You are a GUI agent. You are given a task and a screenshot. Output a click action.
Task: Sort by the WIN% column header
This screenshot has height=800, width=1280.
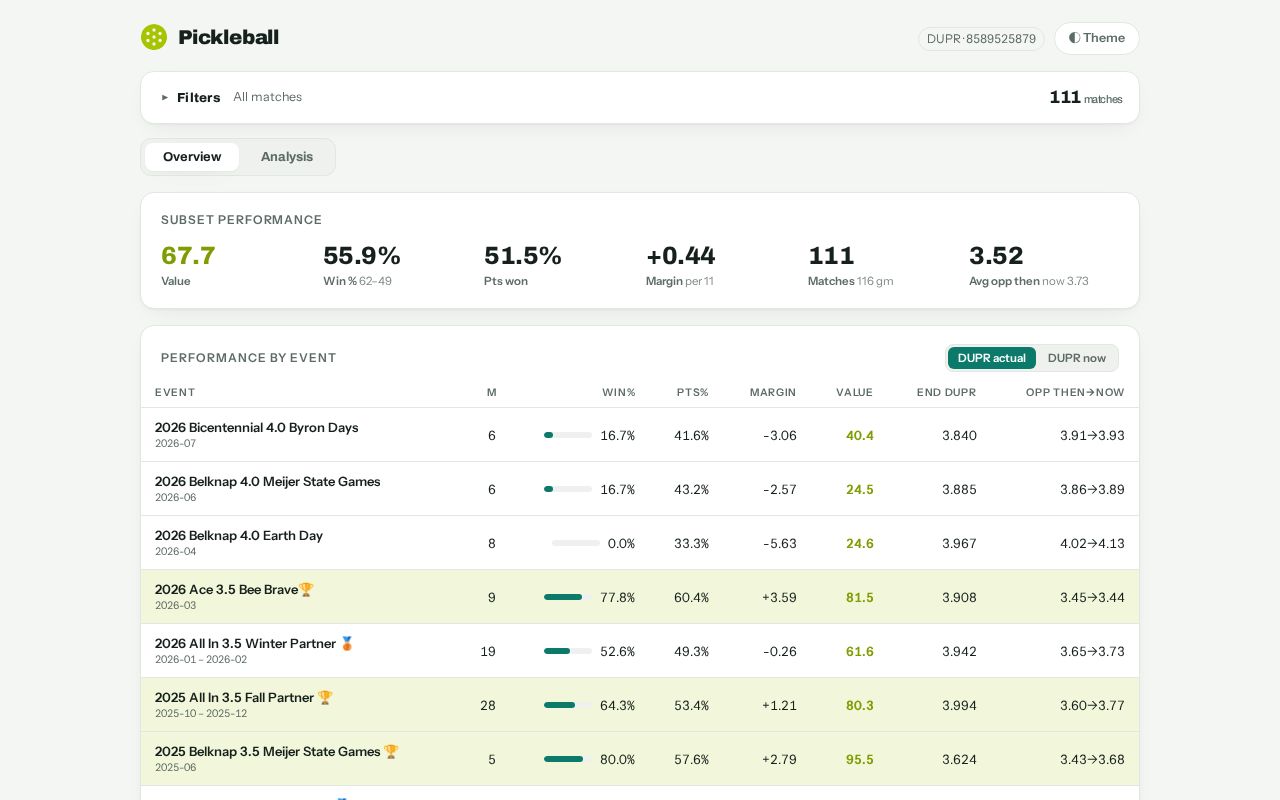point(619,393)
